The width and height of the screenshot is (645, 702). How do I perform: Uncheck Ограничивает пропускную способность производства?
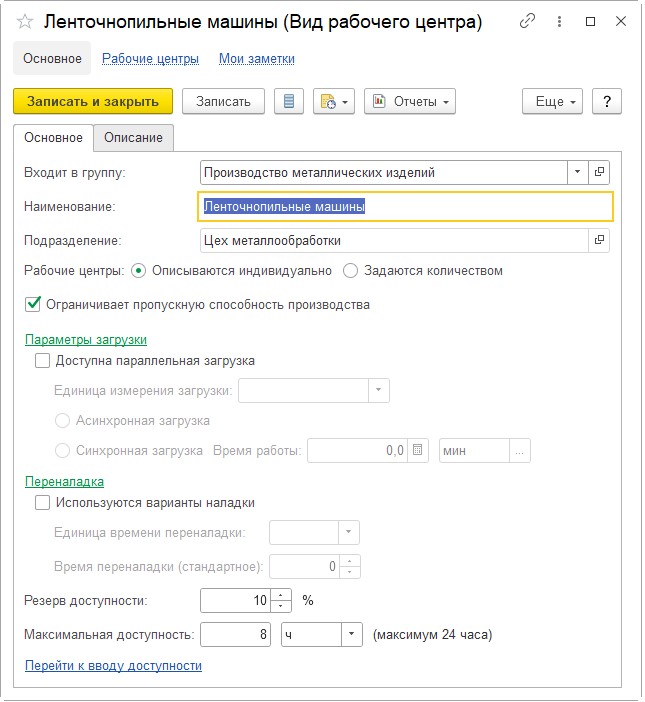coord(33,304)
